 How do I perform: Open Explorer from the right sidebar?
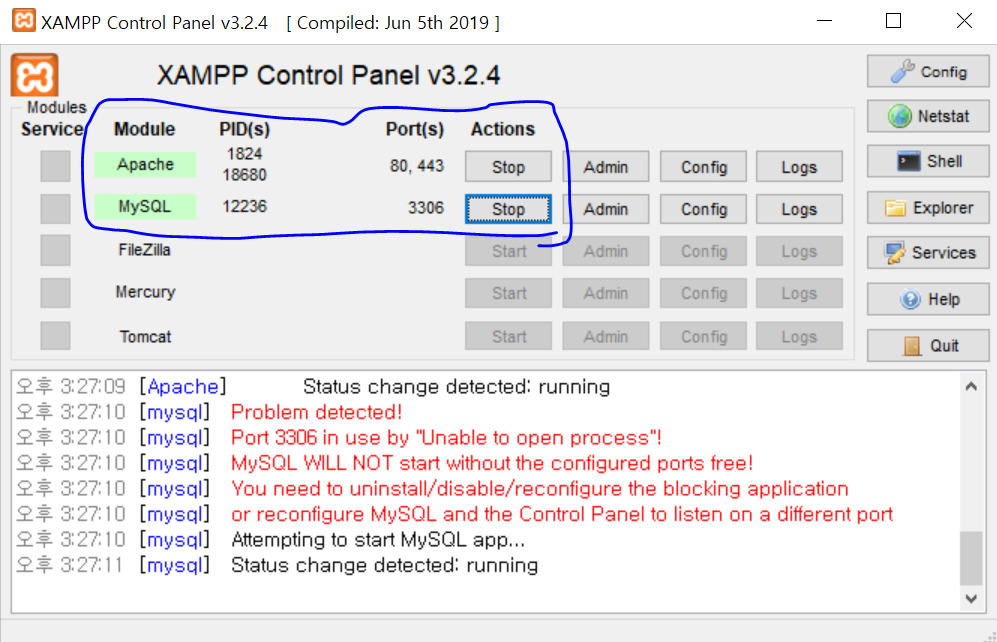[928, 208]
